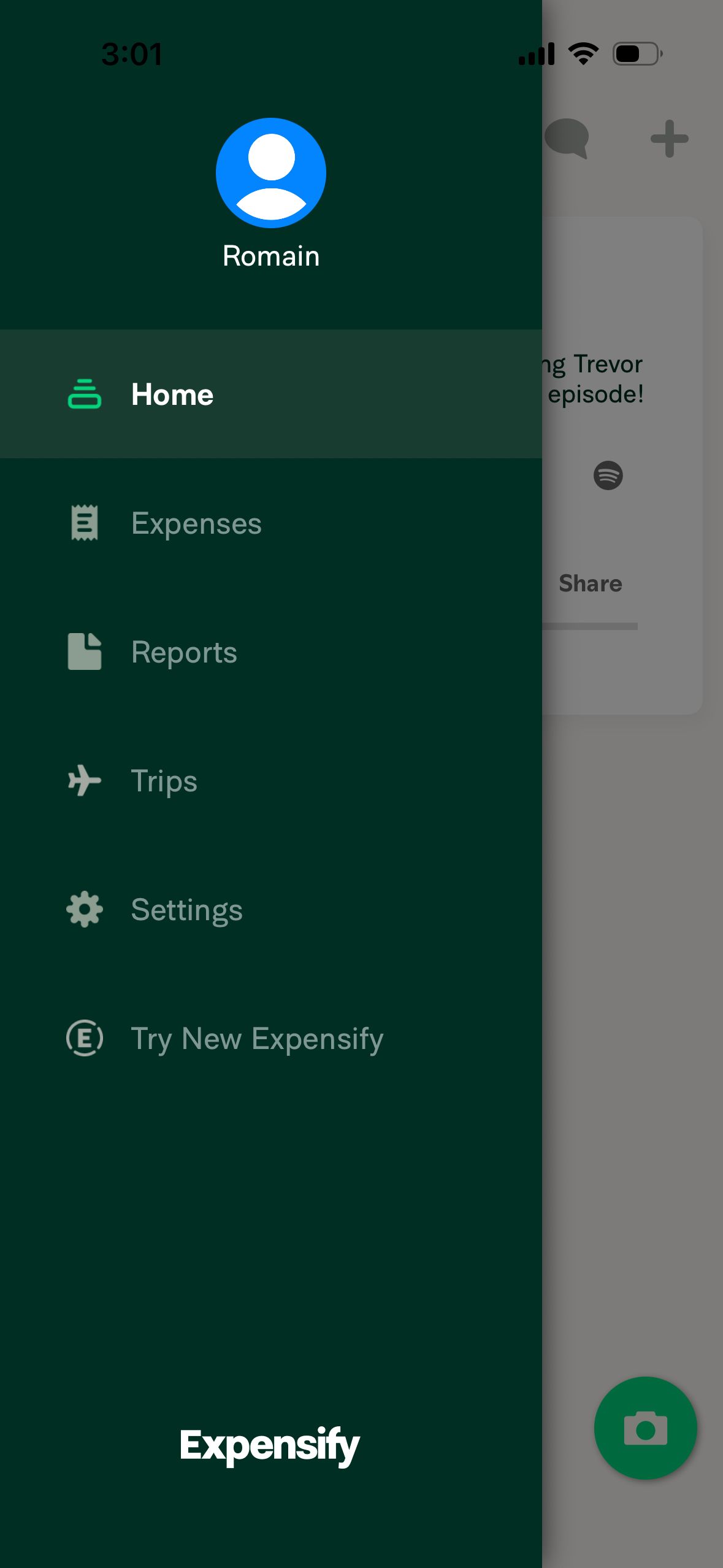
Task: Tap the green camera scan button
Action: point(646,1428)
